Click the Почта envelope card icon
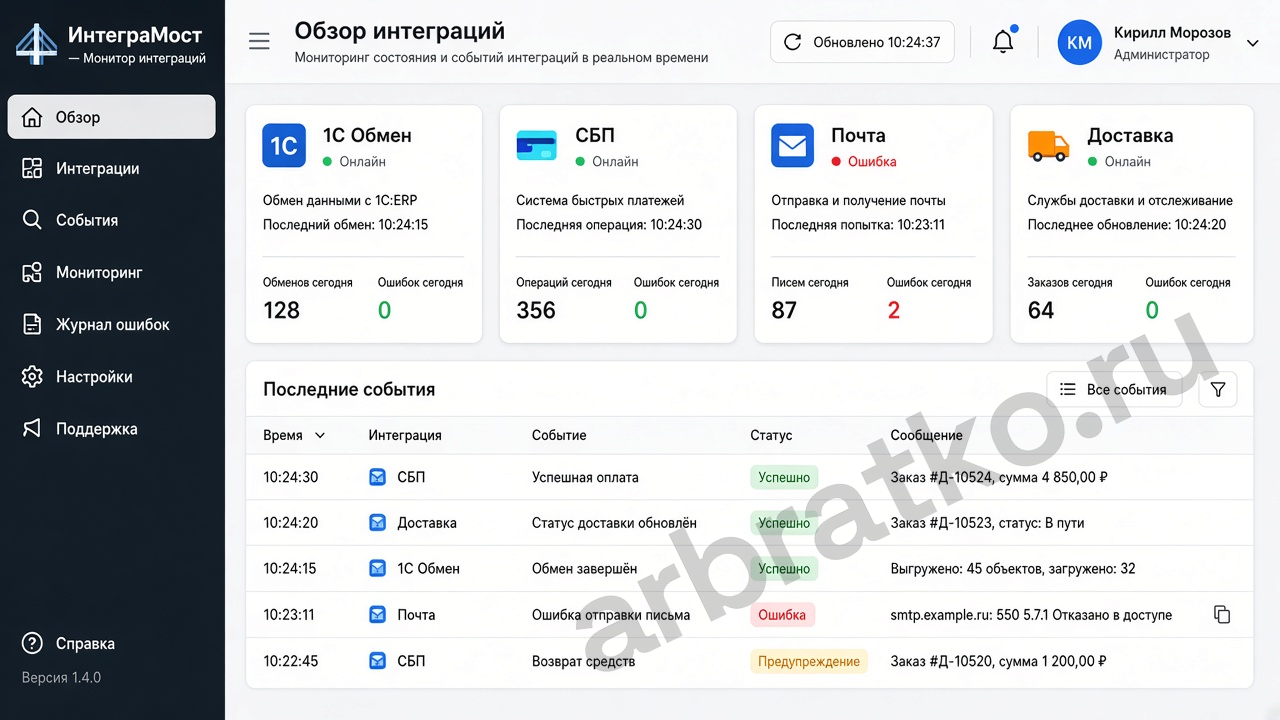 (x=793, y=145)
